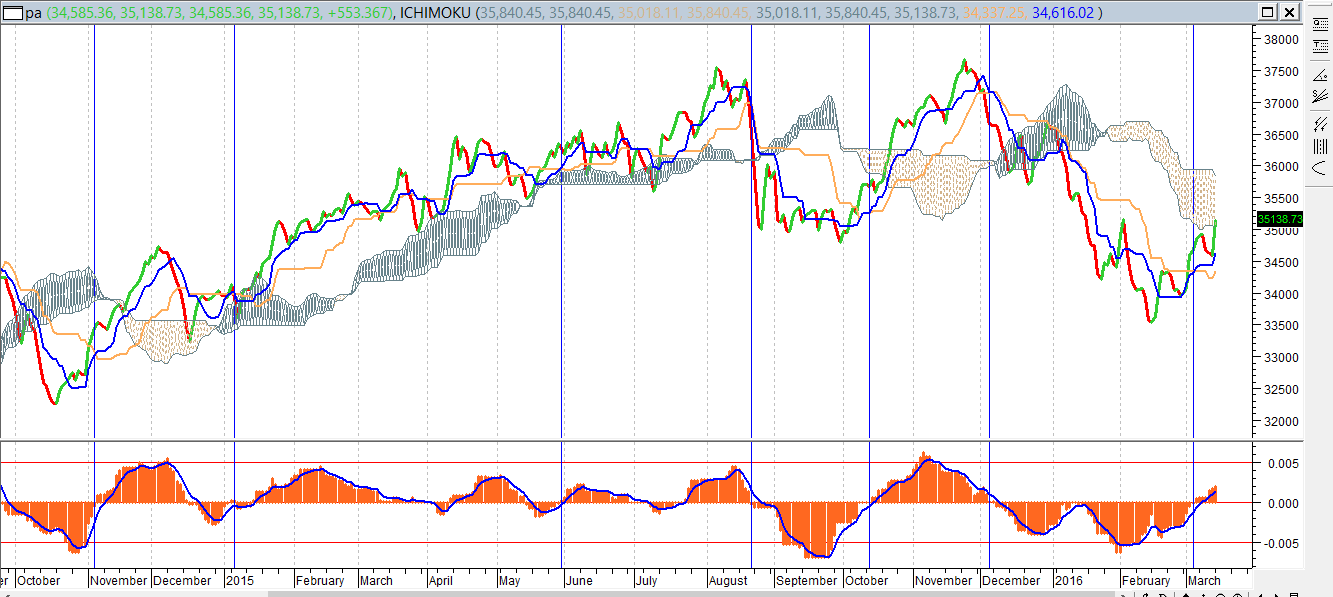Select the parallel arrows channel tool
Screen dimensions: 1333x597
click(x=1319, y=125)
